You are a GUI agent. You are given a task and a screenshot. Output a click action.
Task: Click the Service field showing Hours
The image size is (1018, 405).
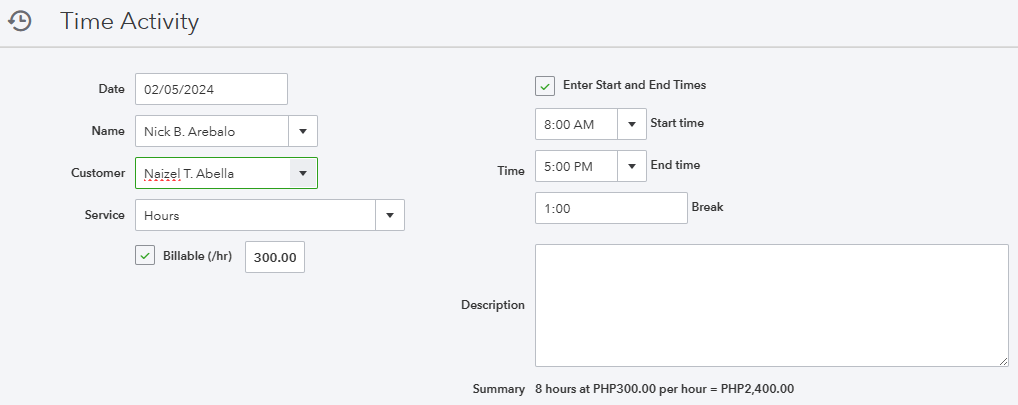[x=255, y=215]
